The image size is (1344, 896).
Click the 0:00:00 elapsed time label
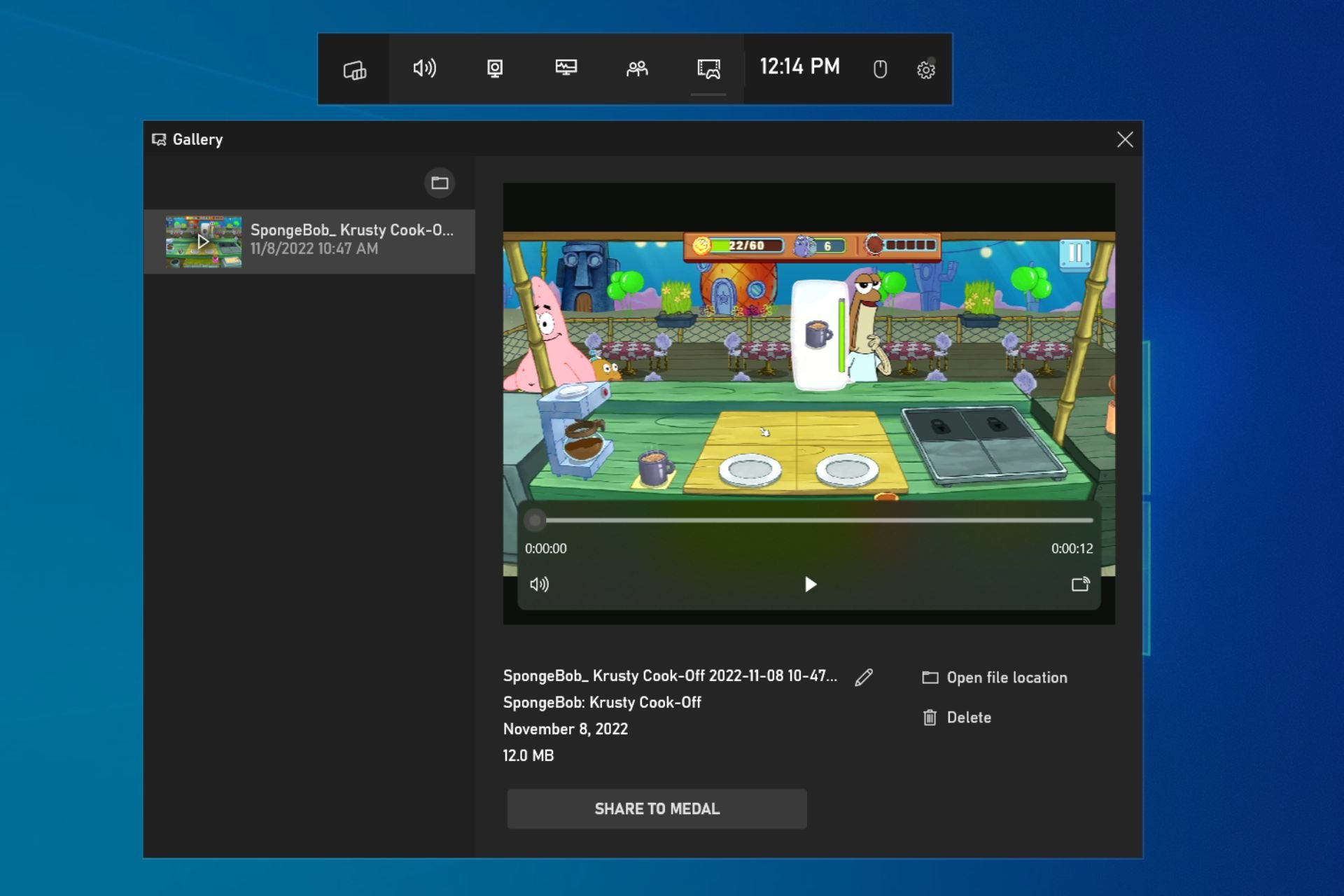coord(546,549)
